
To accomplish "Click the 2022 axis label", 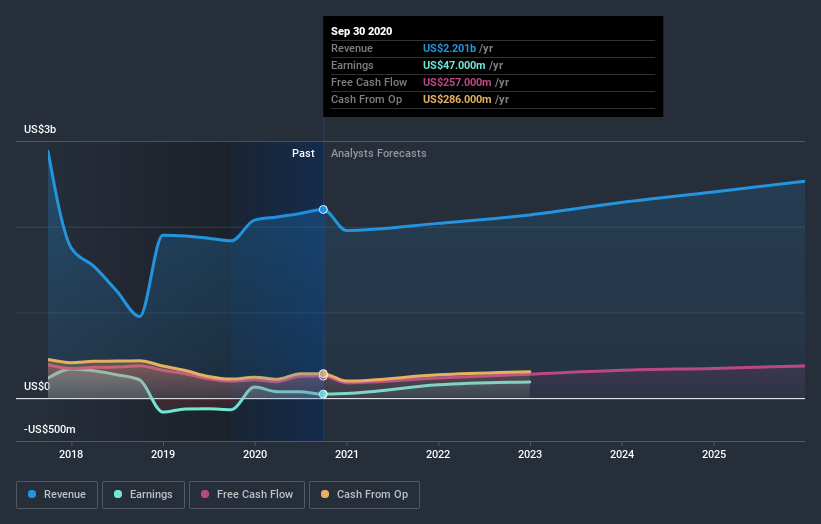I will [x=438, y=454].
